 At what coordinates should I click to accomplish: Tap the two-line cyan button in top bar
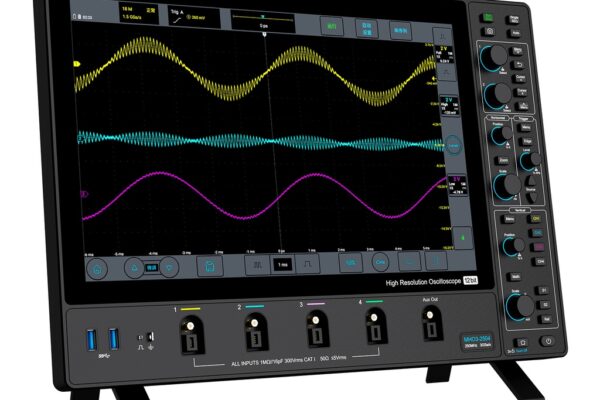[366, 28]
